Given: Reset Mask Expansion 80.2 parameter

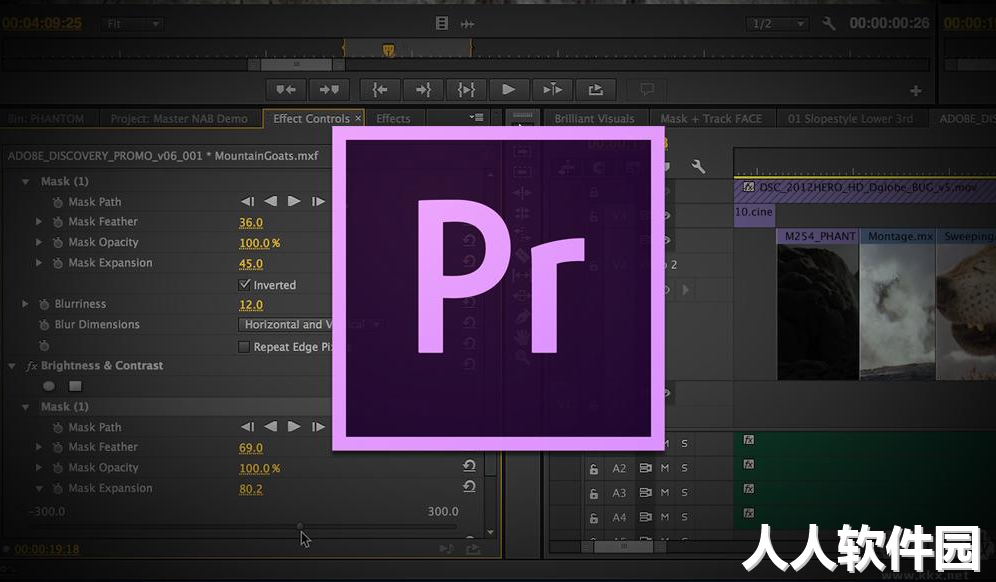Looking at the screenshot, I should [x=469, y=487].
